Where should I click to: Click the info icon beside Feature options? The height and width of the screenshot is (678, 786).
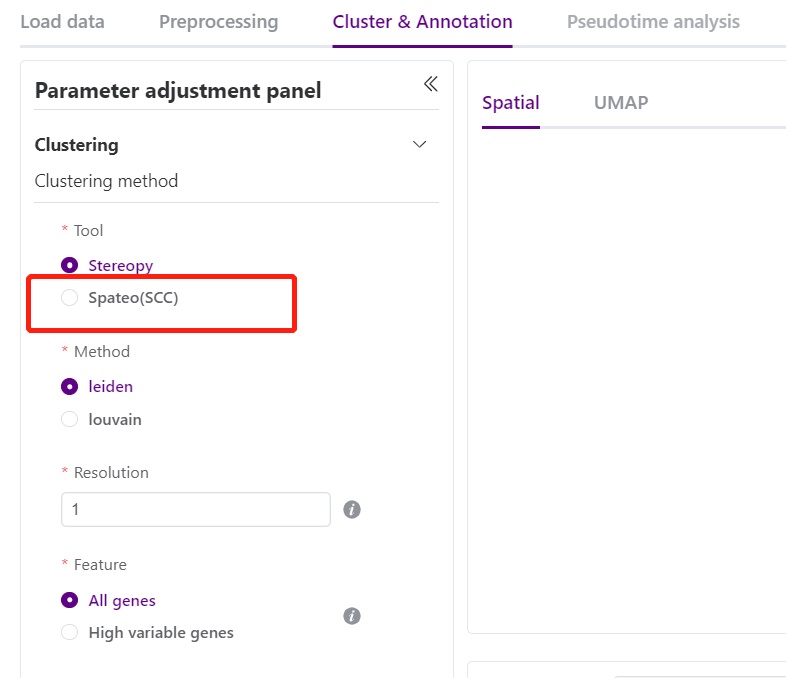tap(352, 616)
